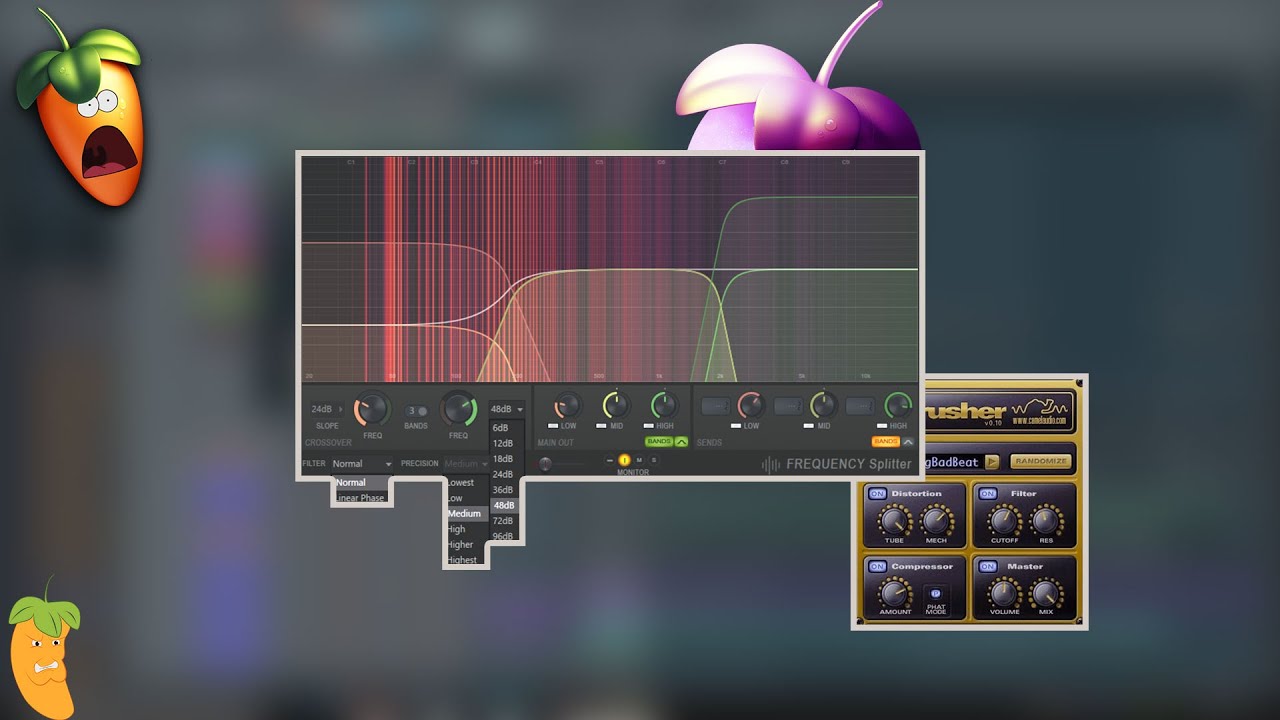This screenshot has width=1280, height=720.
Task: Choose highlighted 48dB in the slope list
Action: [x=503, y=505]
